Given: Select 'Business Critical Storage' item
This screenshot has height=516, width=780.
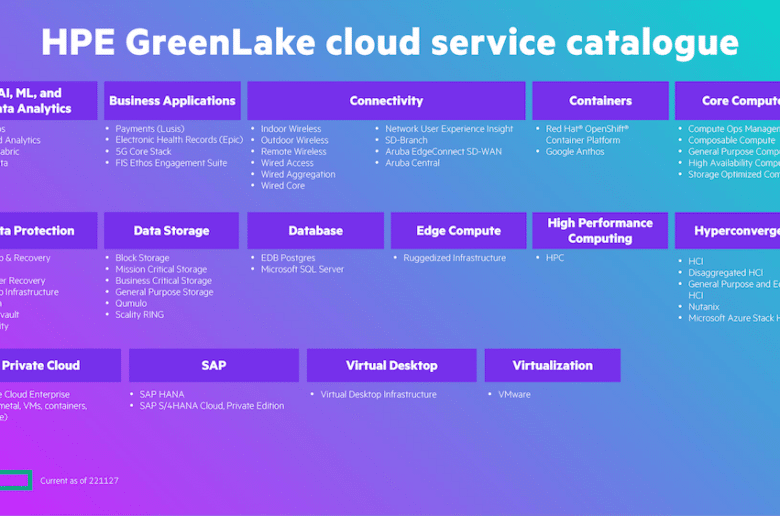Looking at the screenshot, I should click(163, 281).
